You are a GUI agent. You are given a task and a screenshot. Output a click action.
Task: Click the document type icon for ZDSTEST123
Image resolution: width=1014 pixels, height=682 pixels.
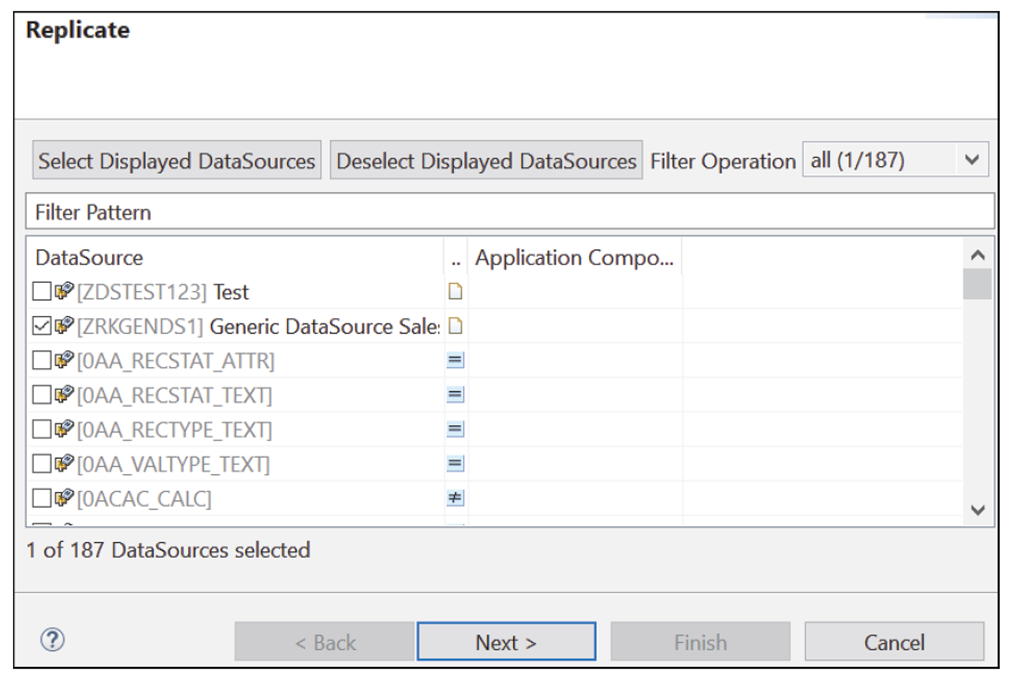tap(453, 291)
